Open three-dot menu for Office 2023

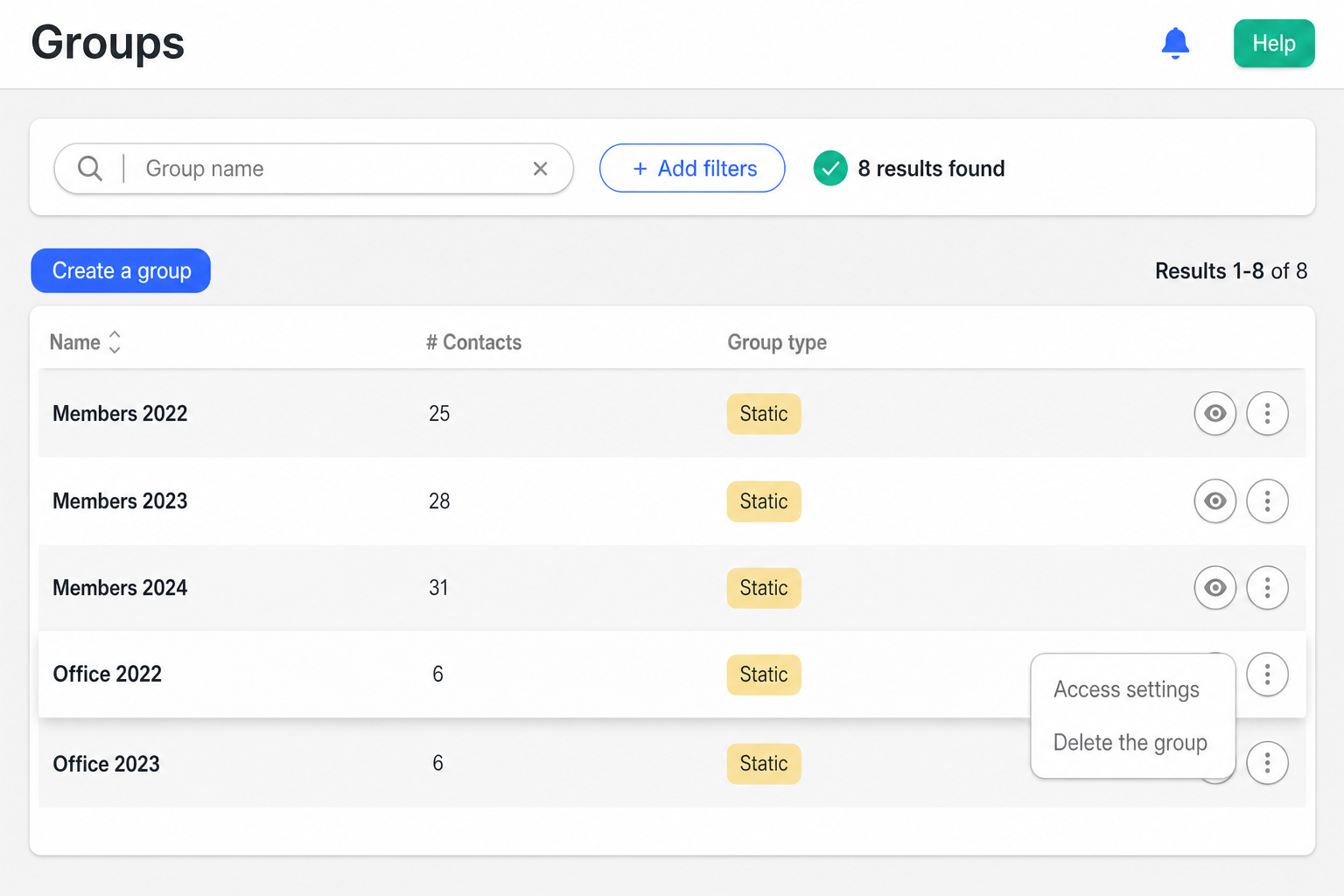(x=1267, y=763)
